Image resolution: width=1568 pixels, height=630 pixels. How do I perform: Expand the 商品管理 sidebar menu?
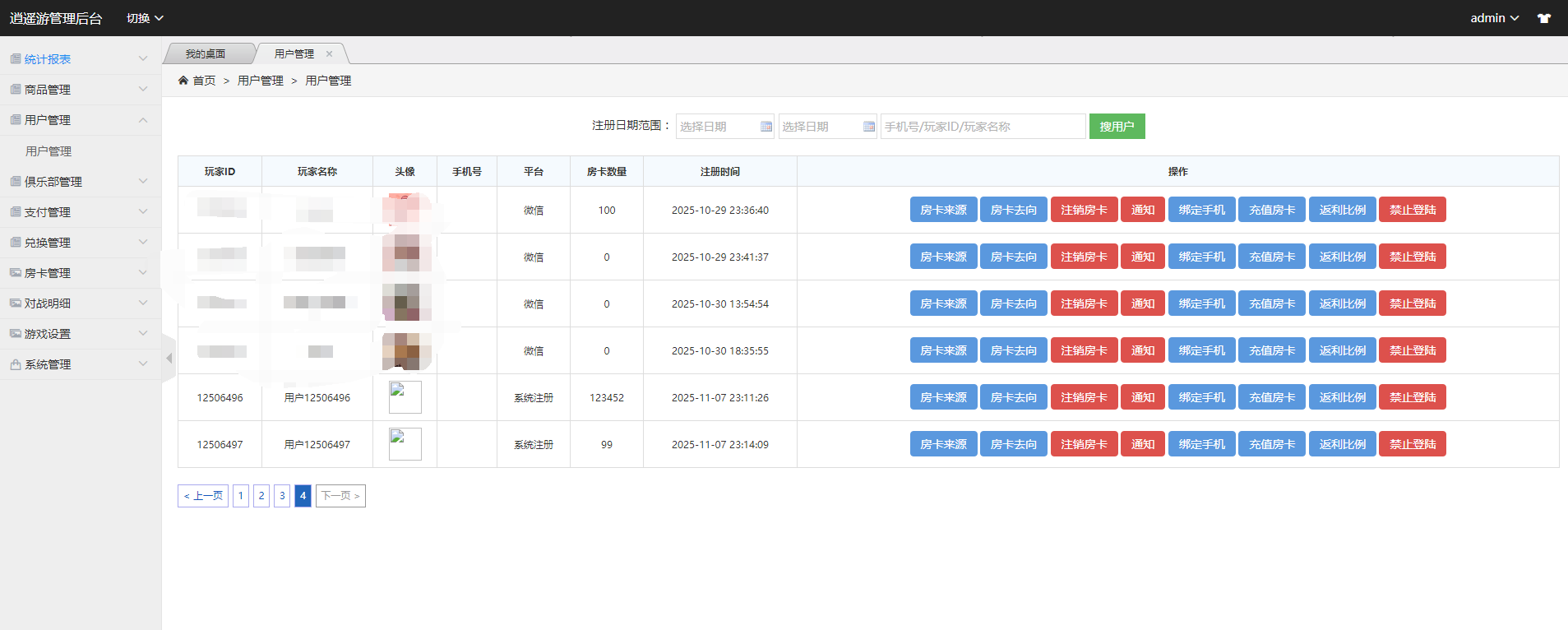coord(80,90)
